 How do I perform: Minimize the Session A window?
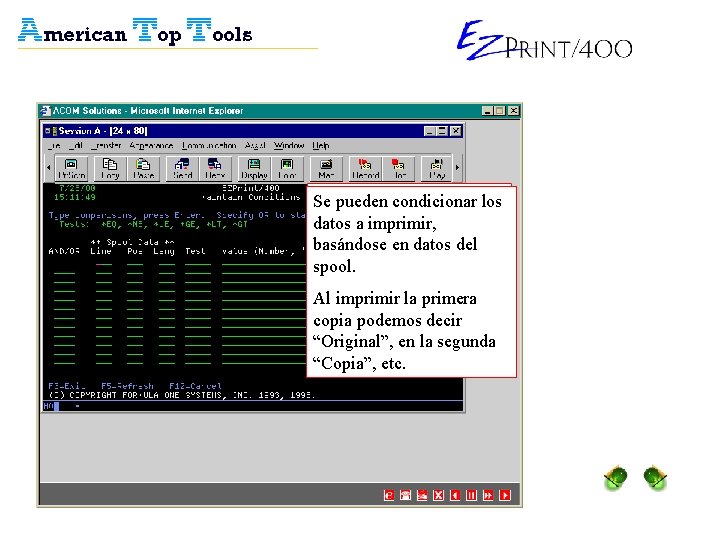(429, 131)
